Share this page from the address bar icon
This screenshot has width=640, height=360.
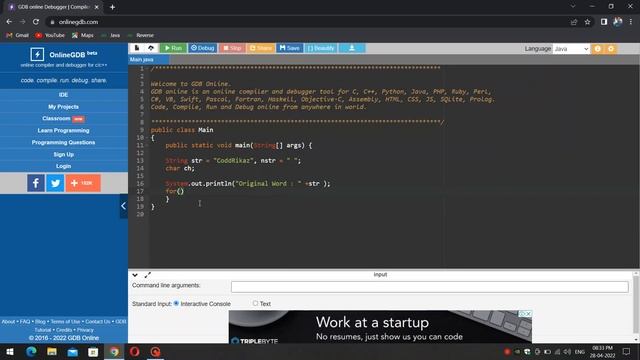(x=574, y=22)
